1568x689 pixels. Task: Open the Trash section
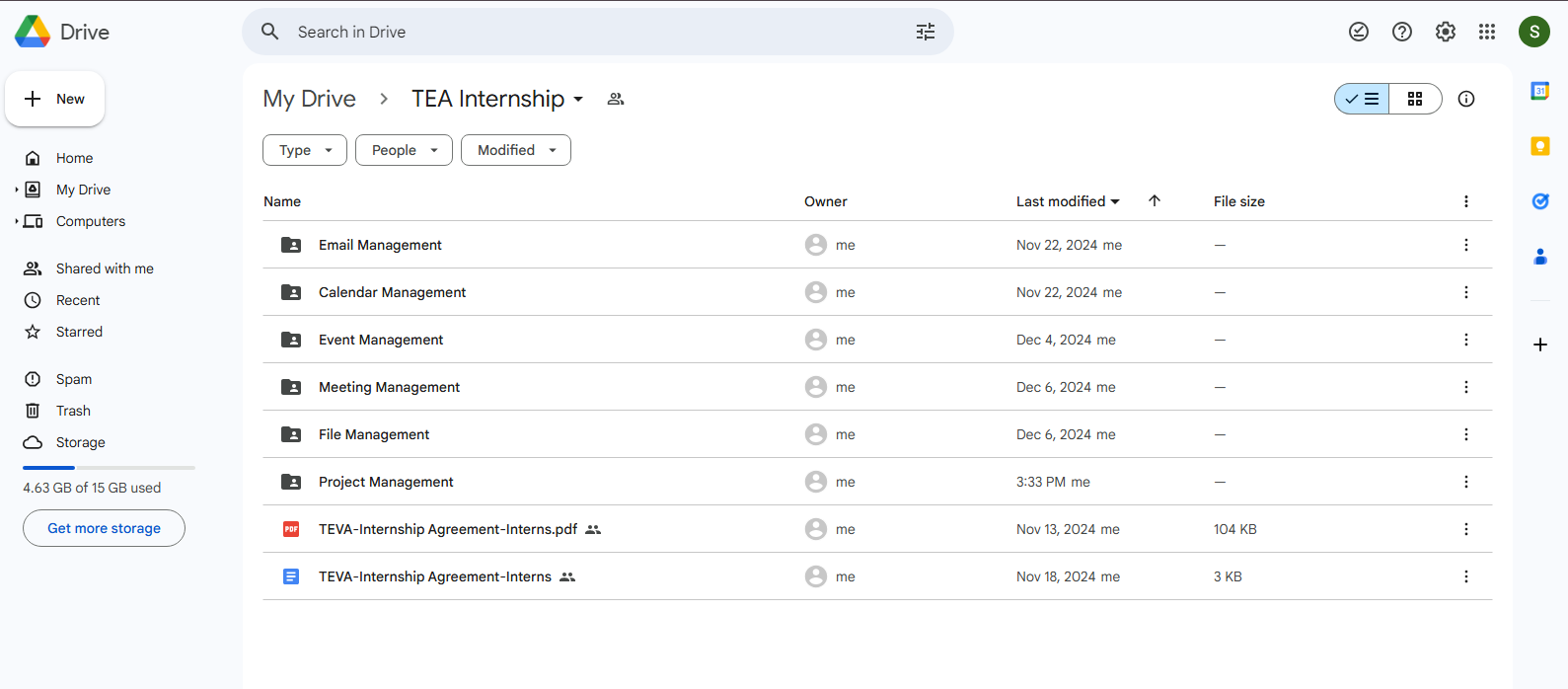pos(73,411)
